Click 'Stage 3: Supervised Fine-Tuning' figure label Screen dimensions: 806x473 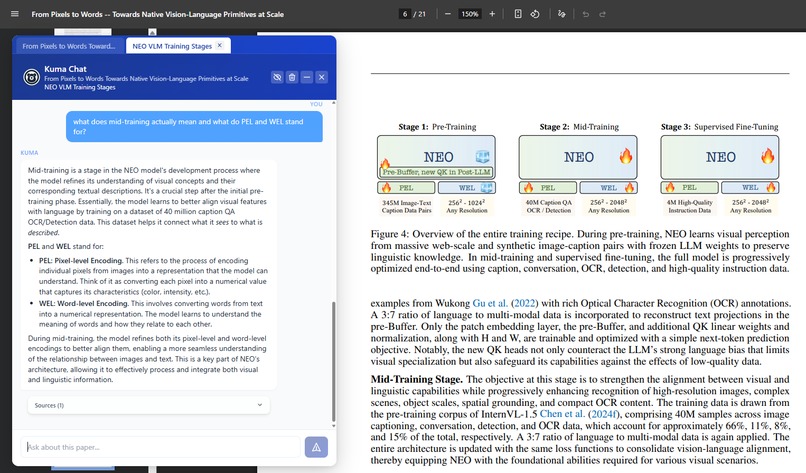pyautogui.click(x=719, y=126)
